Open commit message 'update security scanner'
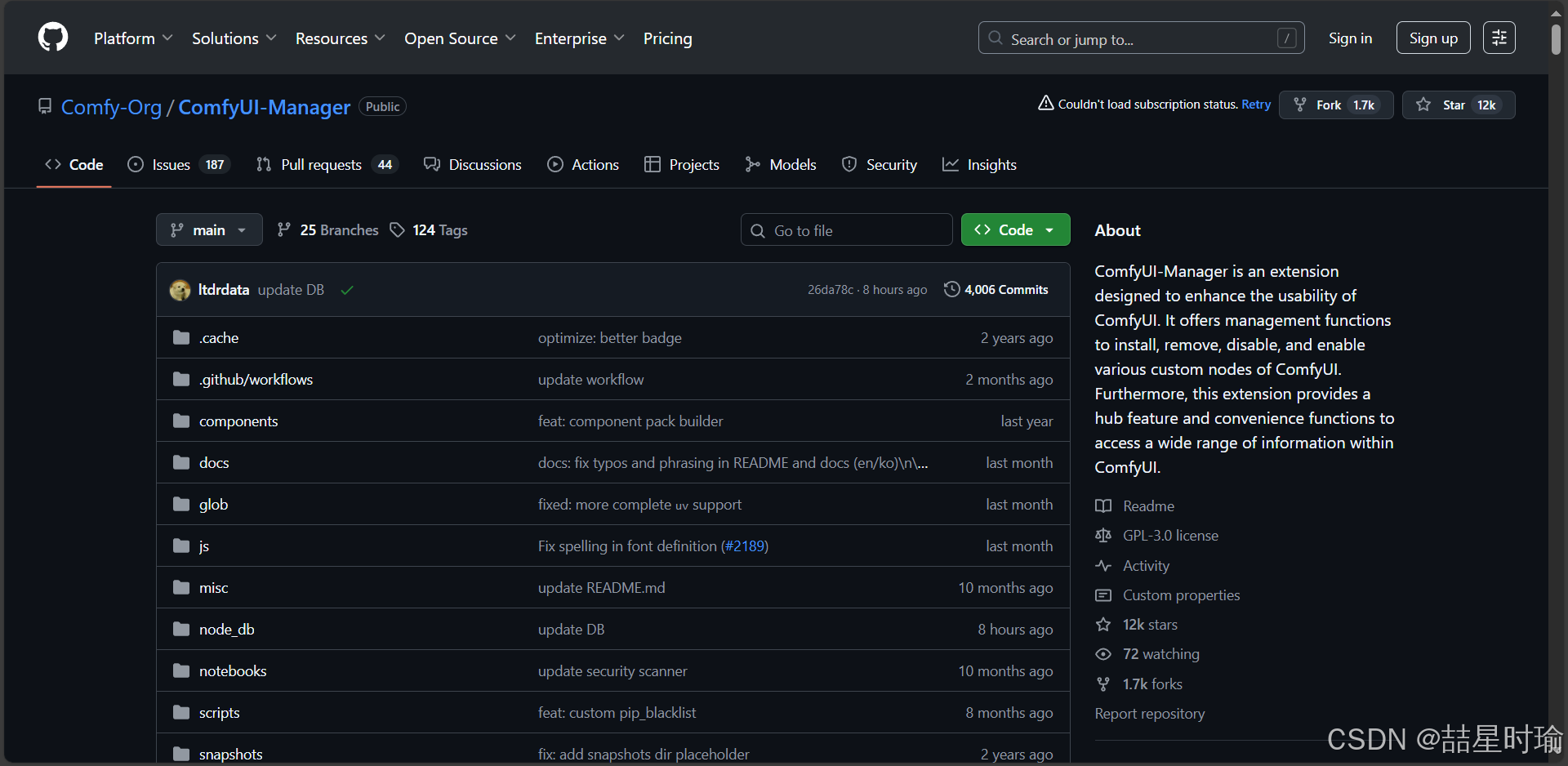Screen dimensions: 1568x766 [612, 670]
